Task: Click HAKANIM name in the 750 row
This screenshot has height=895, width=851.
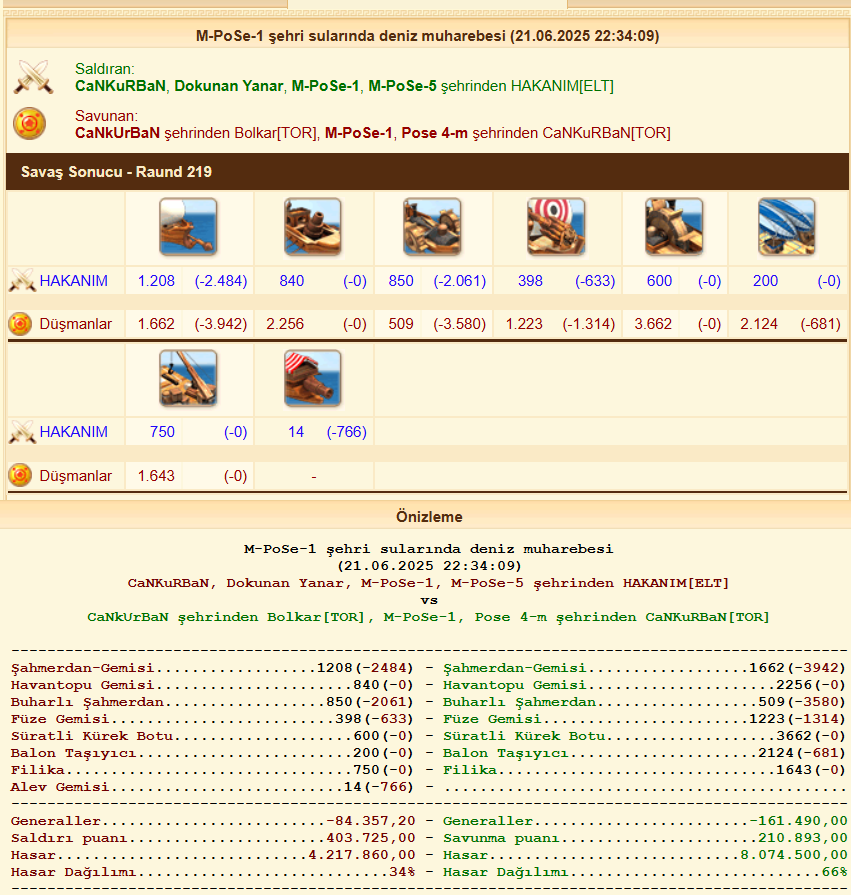Action: [74, 432]
